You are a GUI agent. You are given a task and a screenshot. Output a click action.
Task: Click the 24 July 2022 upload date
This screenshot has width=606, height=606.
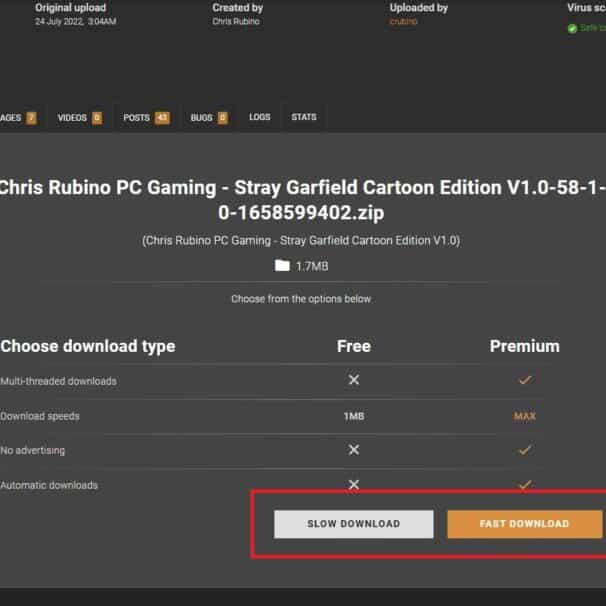[x=76, y=22]
